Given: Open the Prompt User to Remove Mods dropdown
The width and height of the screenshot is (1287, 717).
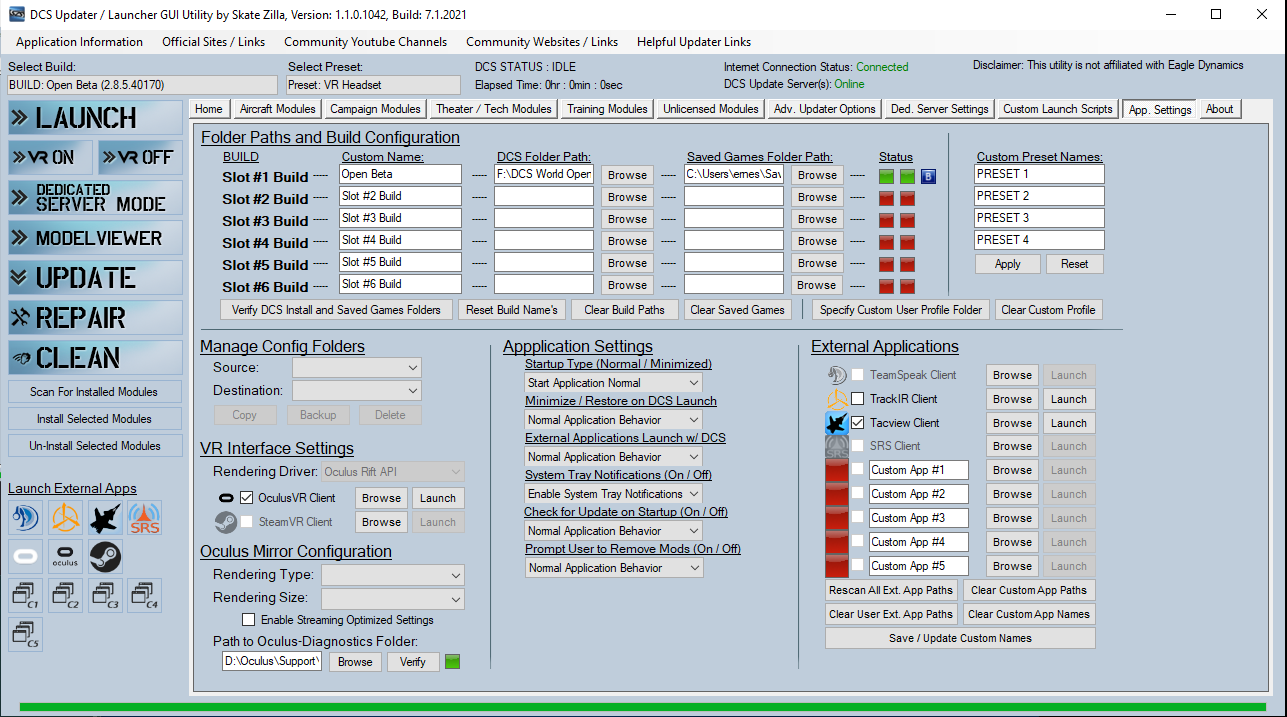Looking at the screenshot, I should coord(614,568).
